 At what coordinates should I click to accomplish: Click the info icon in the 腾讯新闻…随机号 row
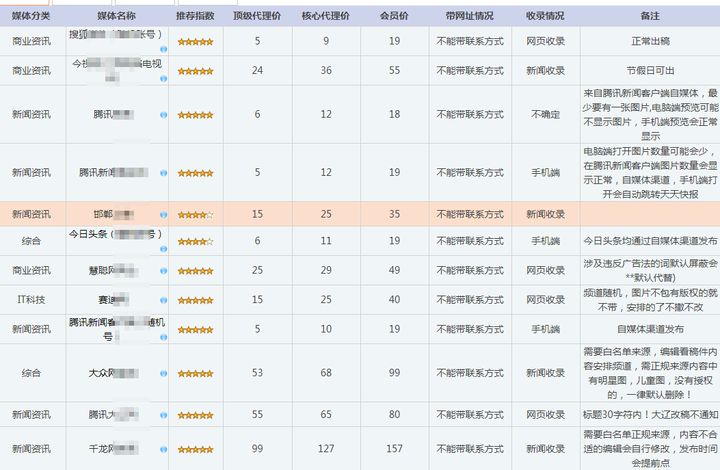tap(163, 337)
